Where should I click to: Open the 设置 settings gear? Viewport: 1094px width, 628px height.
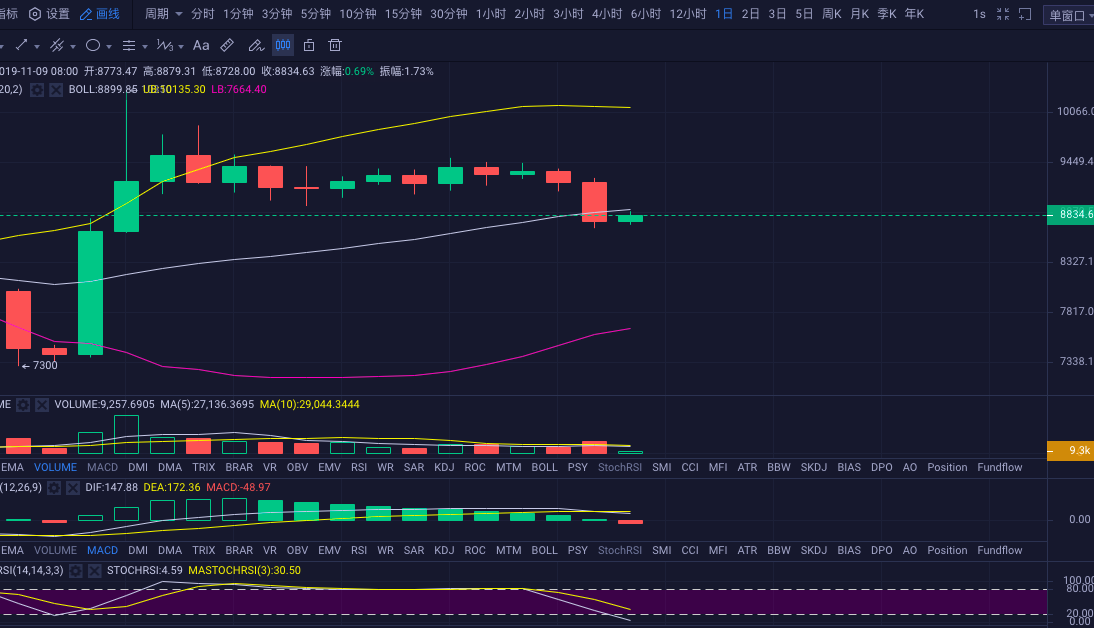point(46,15)
